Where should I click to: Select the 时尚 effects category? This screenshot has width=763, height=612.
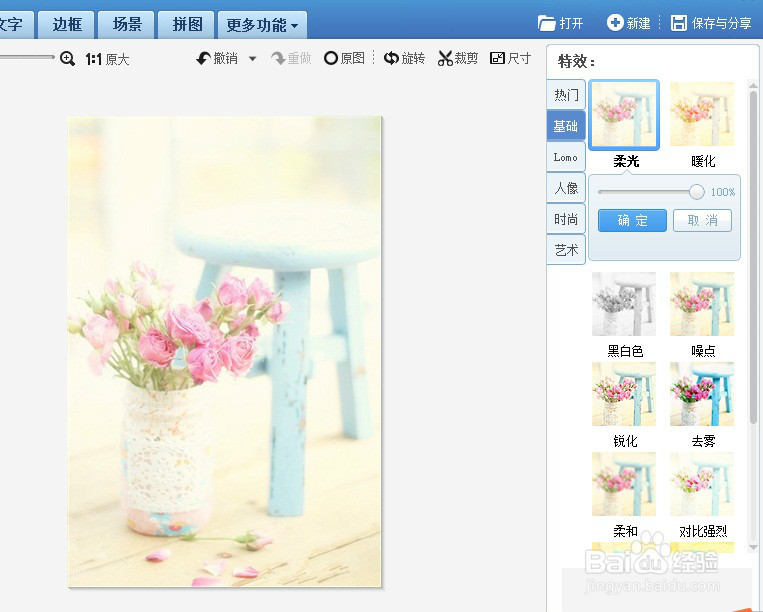pos(566,219)
